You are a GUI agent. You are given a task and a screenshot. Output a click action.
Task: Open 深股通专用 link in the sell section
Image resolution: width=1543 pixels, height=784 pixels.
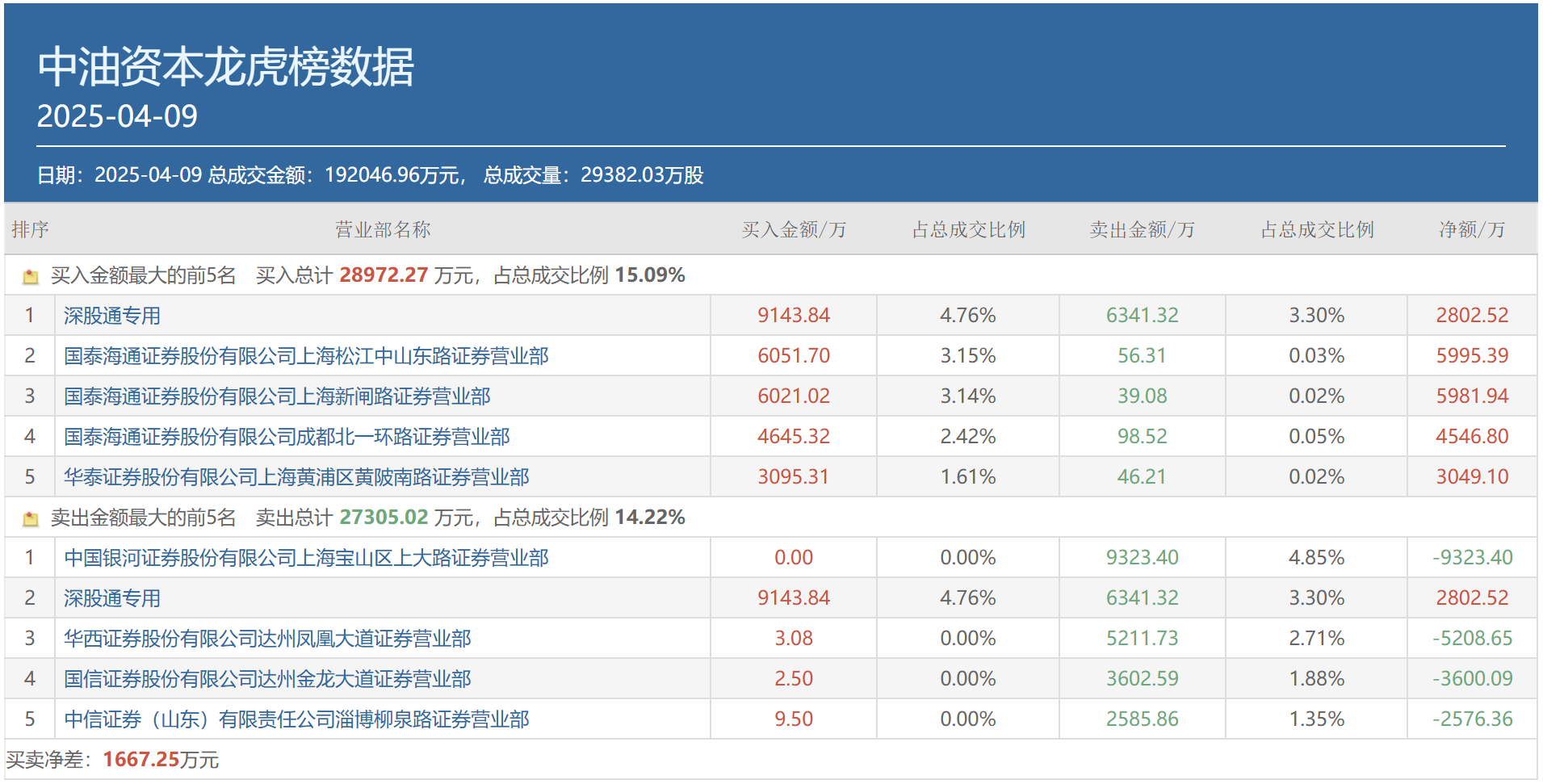pos(112,598)
